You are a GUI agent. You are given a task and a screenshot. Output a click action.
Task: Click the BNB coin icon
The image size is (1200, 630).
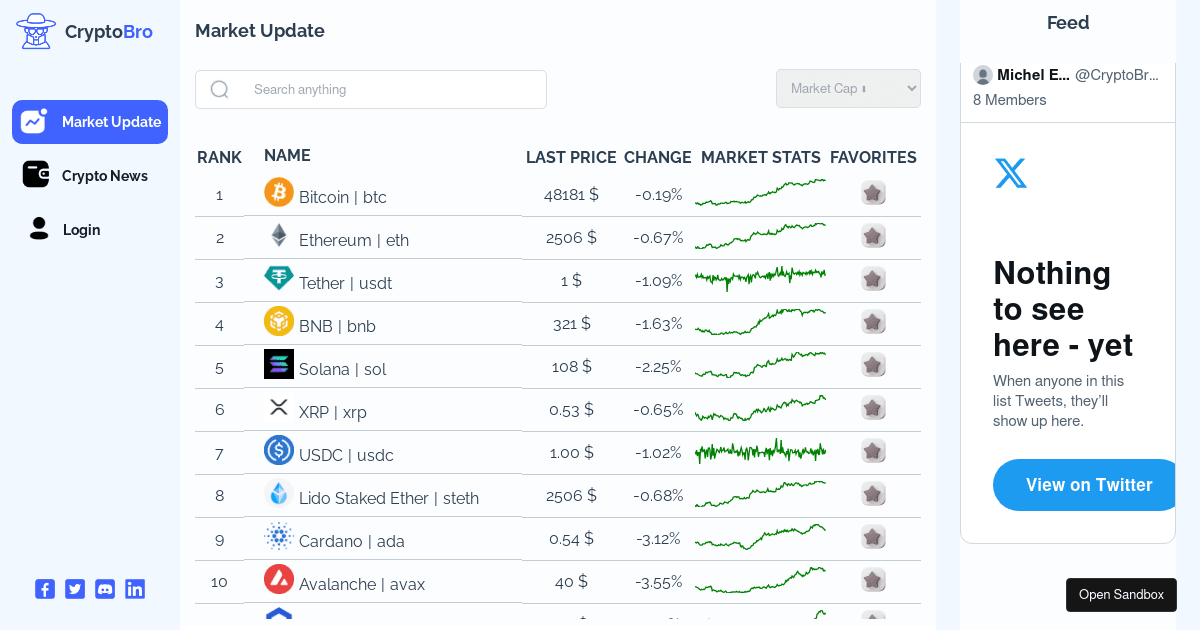click(279, 321)
